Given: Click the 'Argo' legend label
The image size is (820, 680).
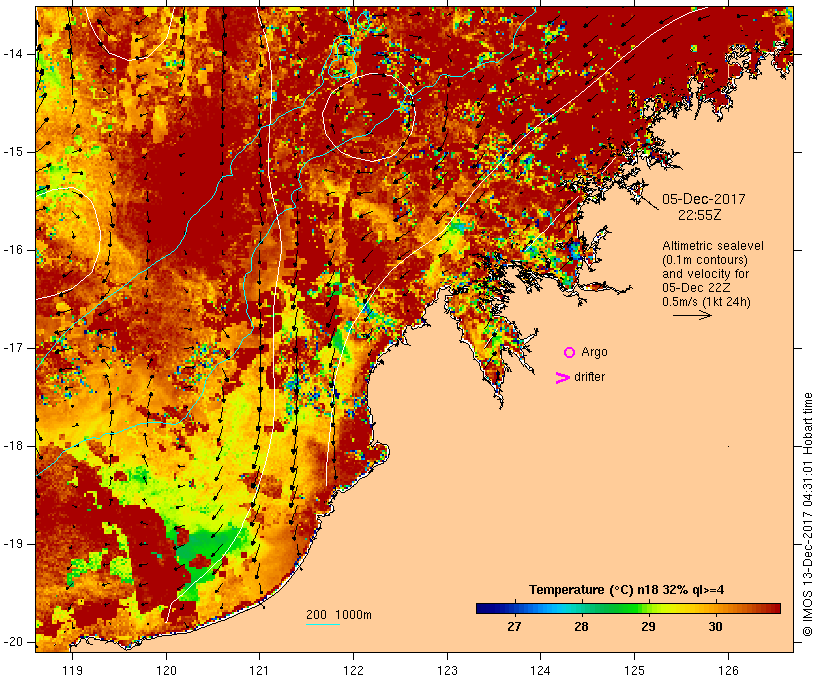Looking at the screenshot, I should point(594,353).
